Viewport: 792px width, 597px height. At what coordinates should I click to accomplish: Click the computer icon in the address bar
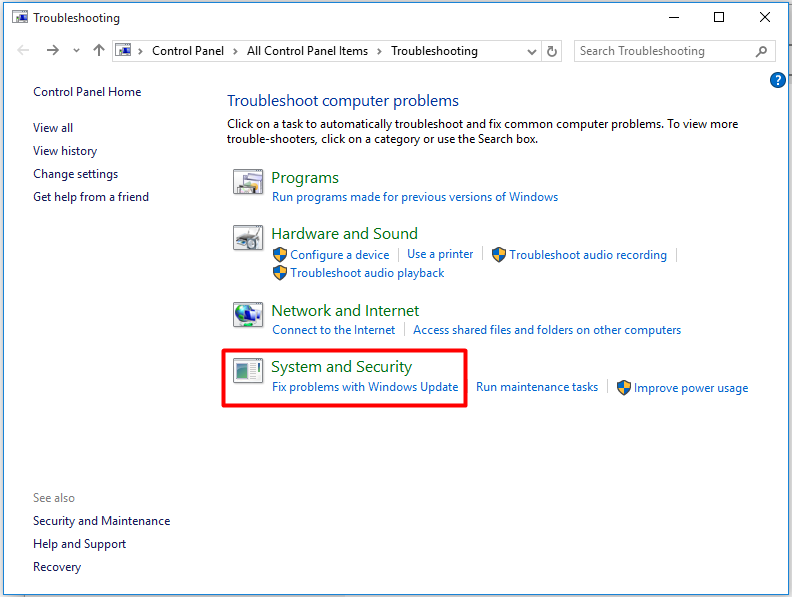[123, 51]
